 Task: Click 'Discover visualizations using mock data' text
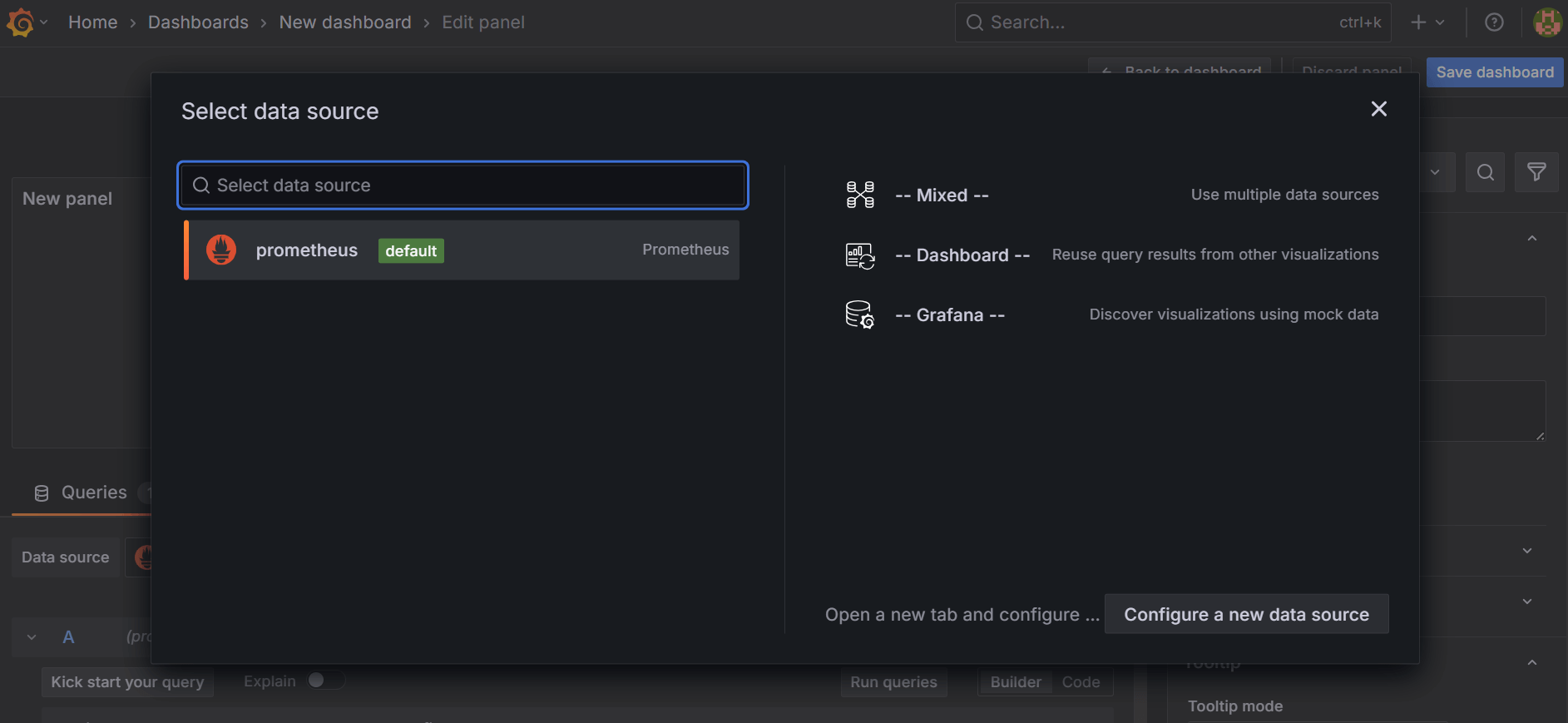(x=1234, y=314)
